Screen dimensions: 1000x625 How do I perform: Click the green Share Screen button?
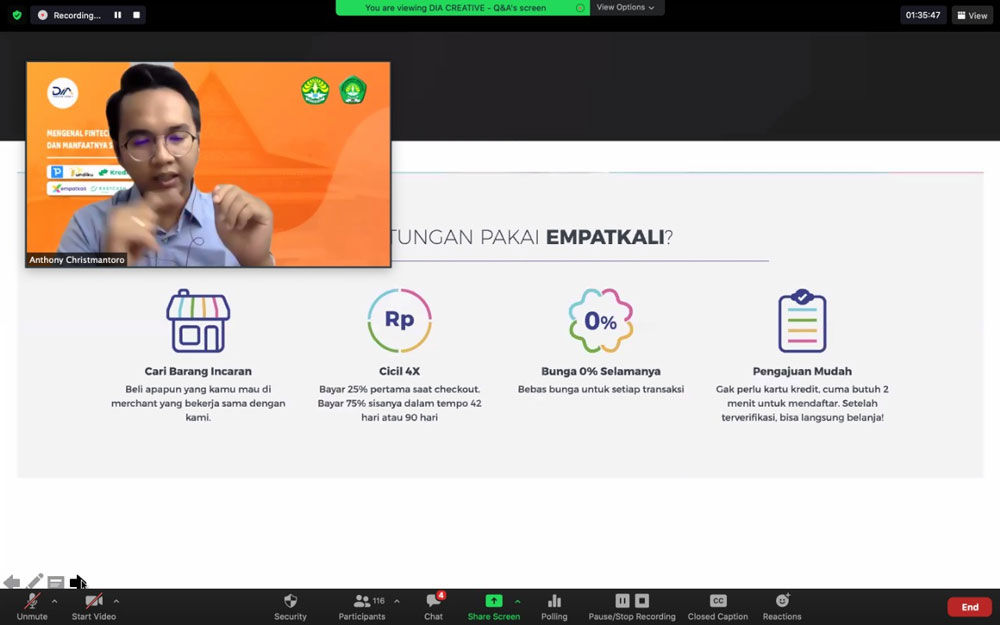pyautogui.click(x=494, y=607)
